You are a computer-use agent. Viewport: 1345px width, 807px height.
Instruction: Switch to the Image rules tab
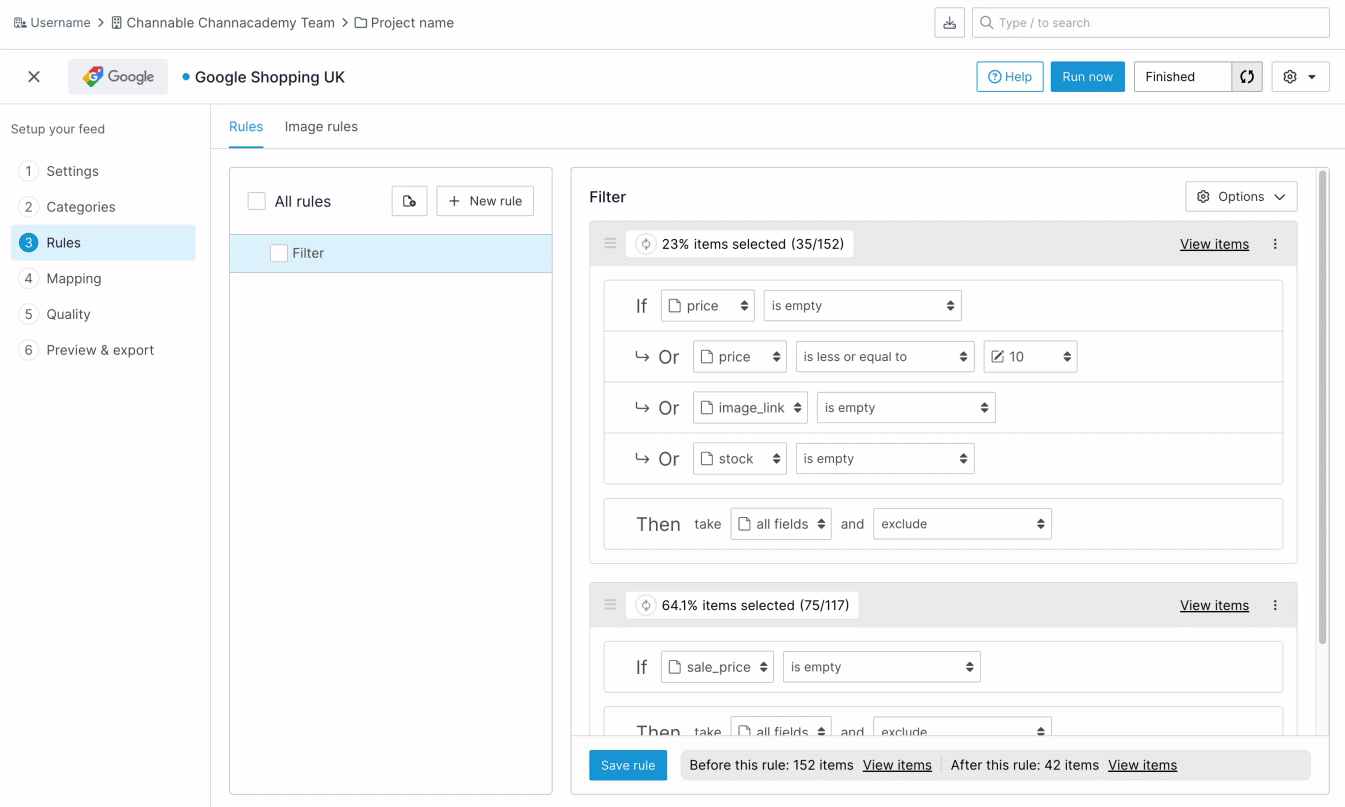tap(321, 127)
